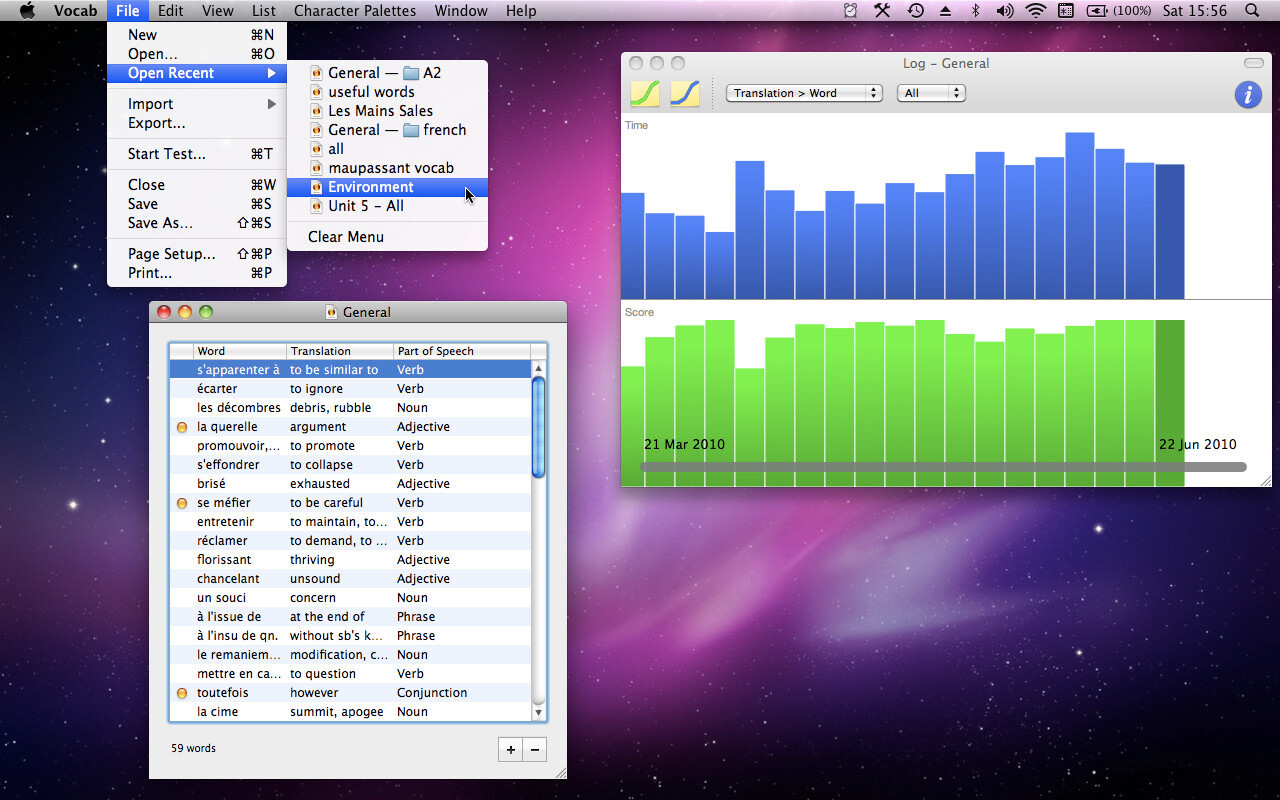Click the document icon in the General title bar
Screen dimensions: 1280x800
332,312
